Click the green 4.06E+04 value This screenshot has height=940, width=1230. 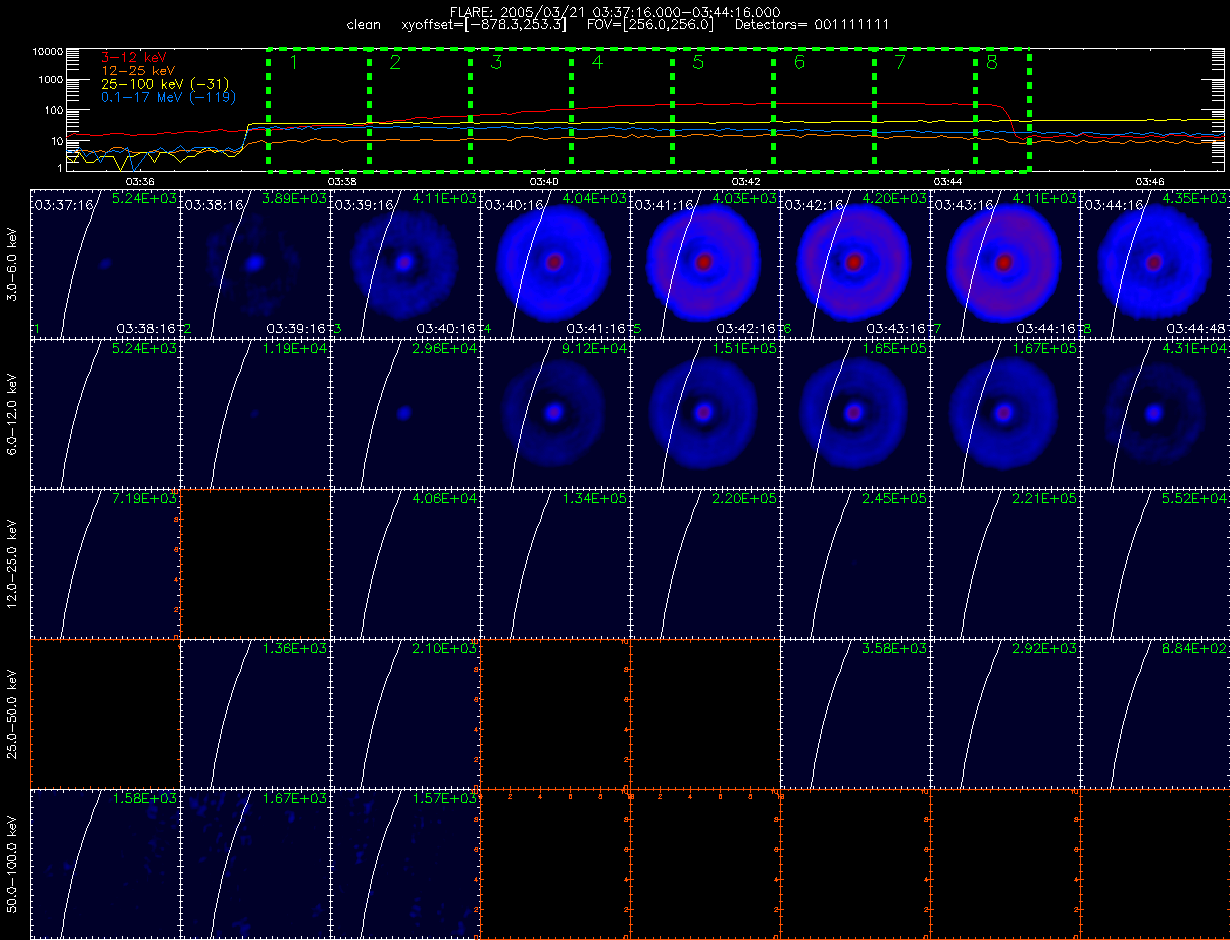pos(444,499)
